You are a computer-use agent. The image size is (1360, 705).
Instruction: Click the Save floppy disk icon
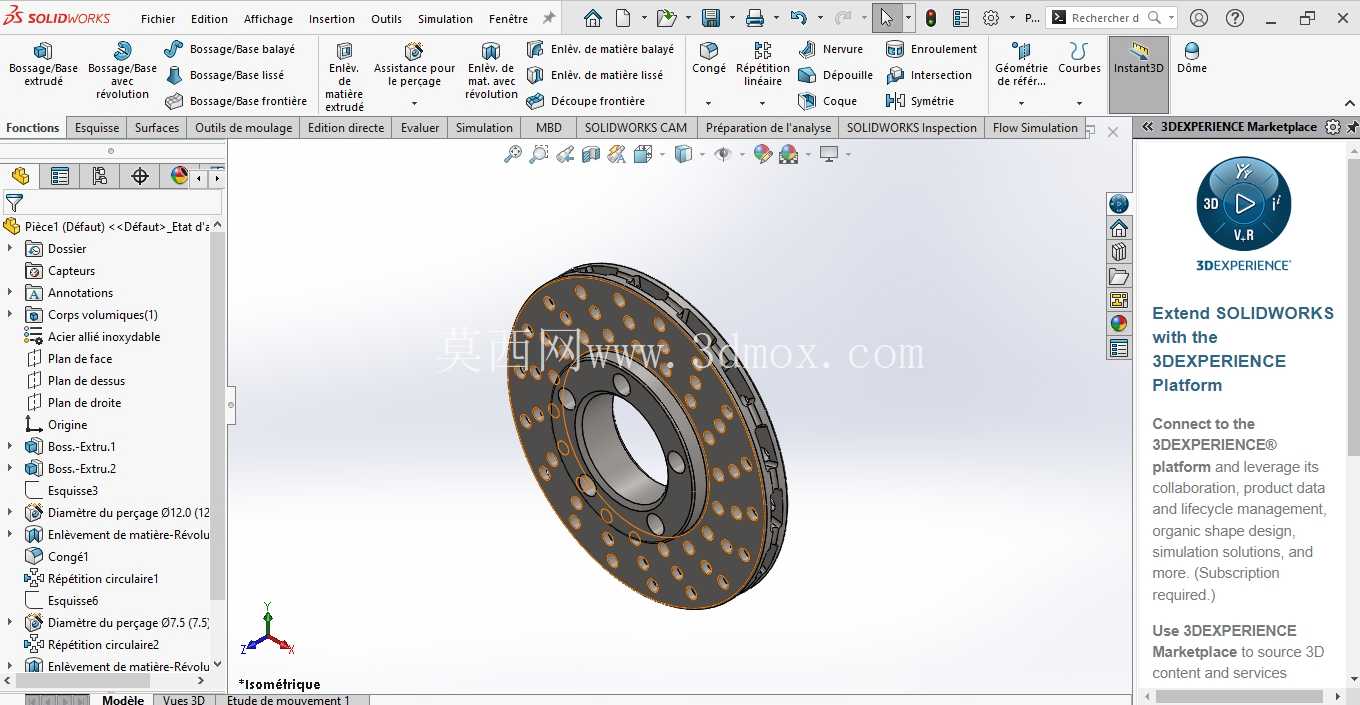pyautogui.click(x=711, y=18)
